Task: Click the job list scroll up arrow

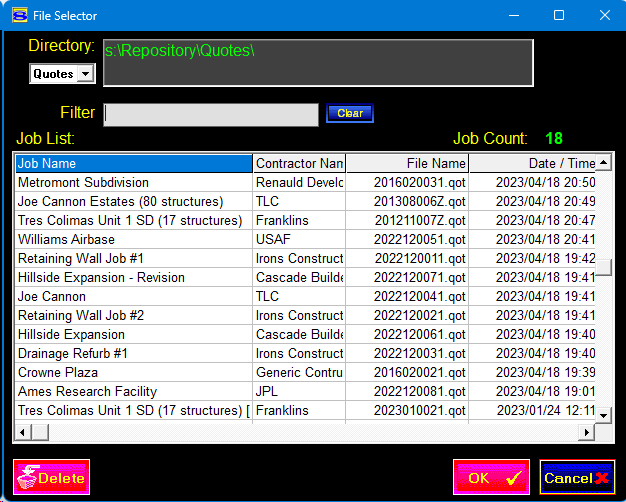Action: [x=604, y=163]
